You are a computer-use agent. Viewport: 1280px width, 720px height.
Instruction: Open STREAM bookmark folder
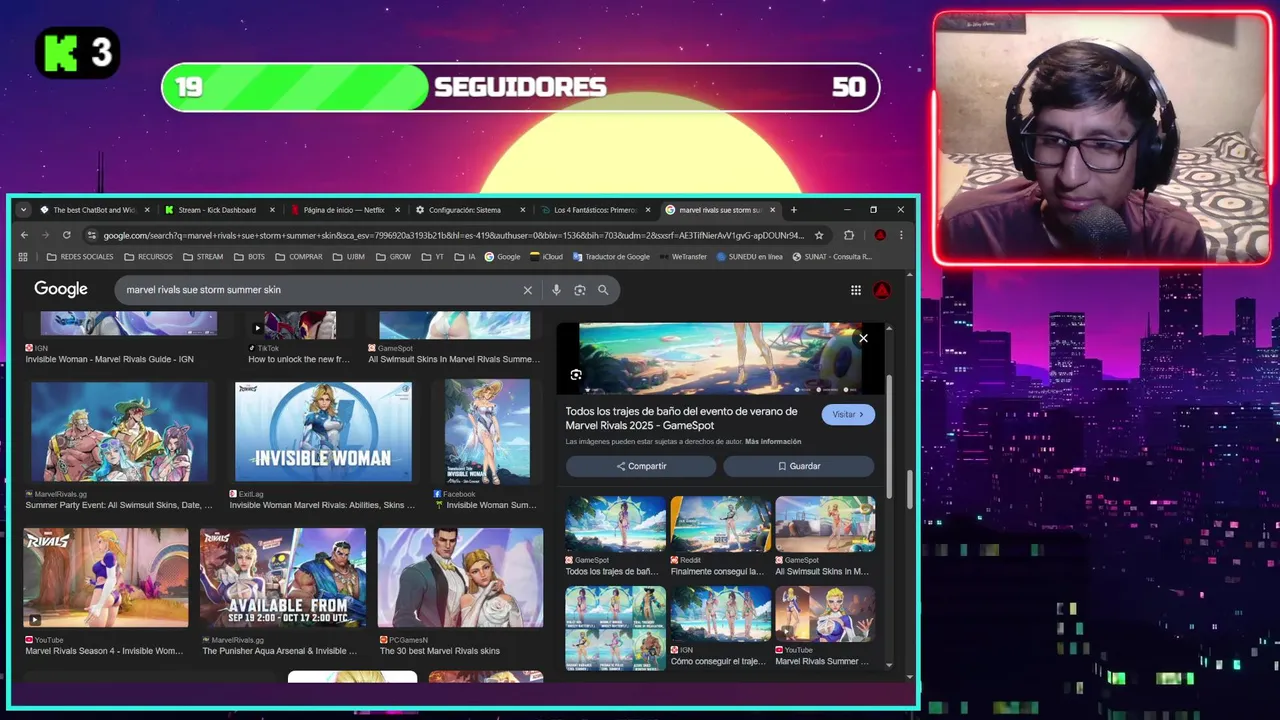tap(203, 257)
